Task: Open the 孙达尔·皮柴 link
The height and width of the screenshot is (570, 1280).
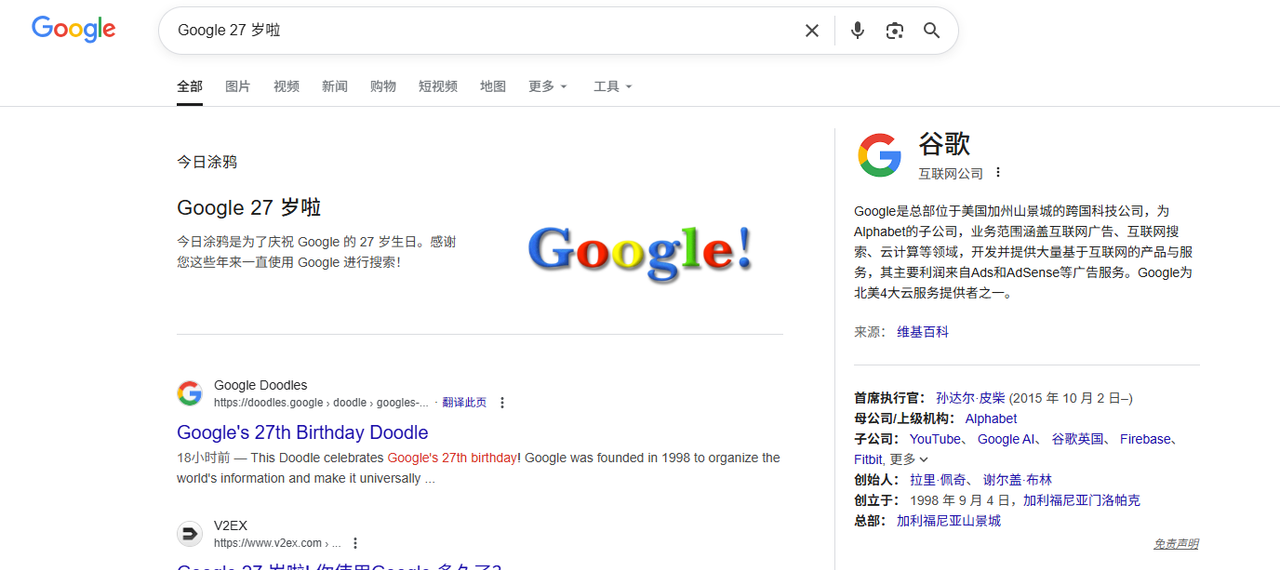Action: point(970,398)
